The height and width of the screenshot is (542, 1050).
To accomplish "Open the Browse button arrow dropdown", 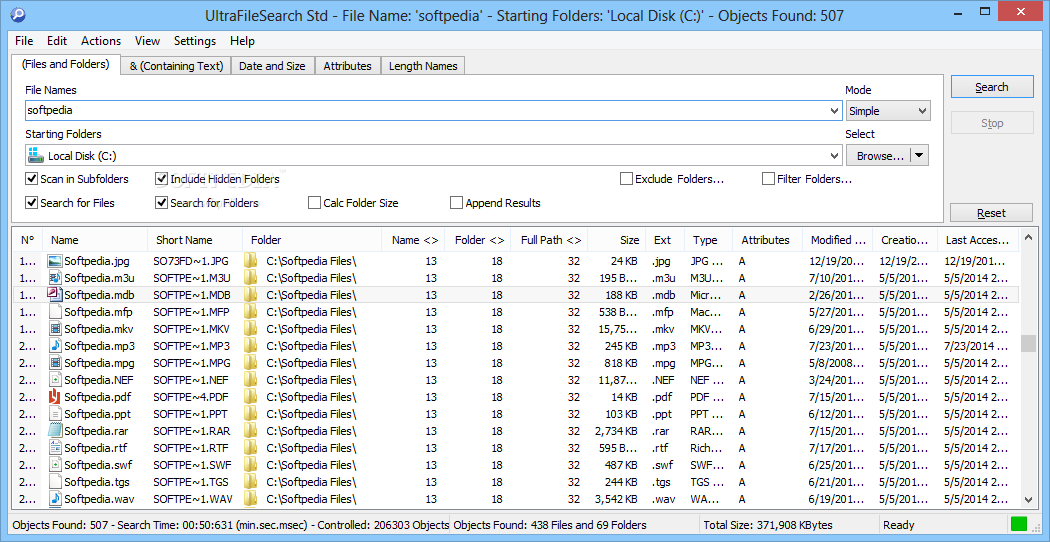I will click(x=919, y=155).
